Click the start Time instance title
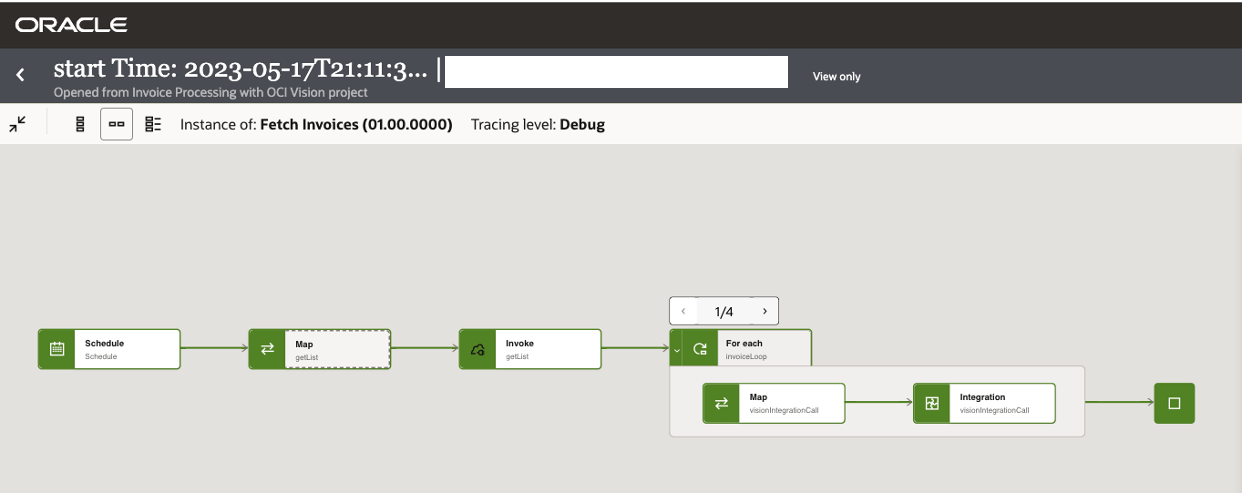This screenshot has width=1242, height=496. (x=240, y=70)
